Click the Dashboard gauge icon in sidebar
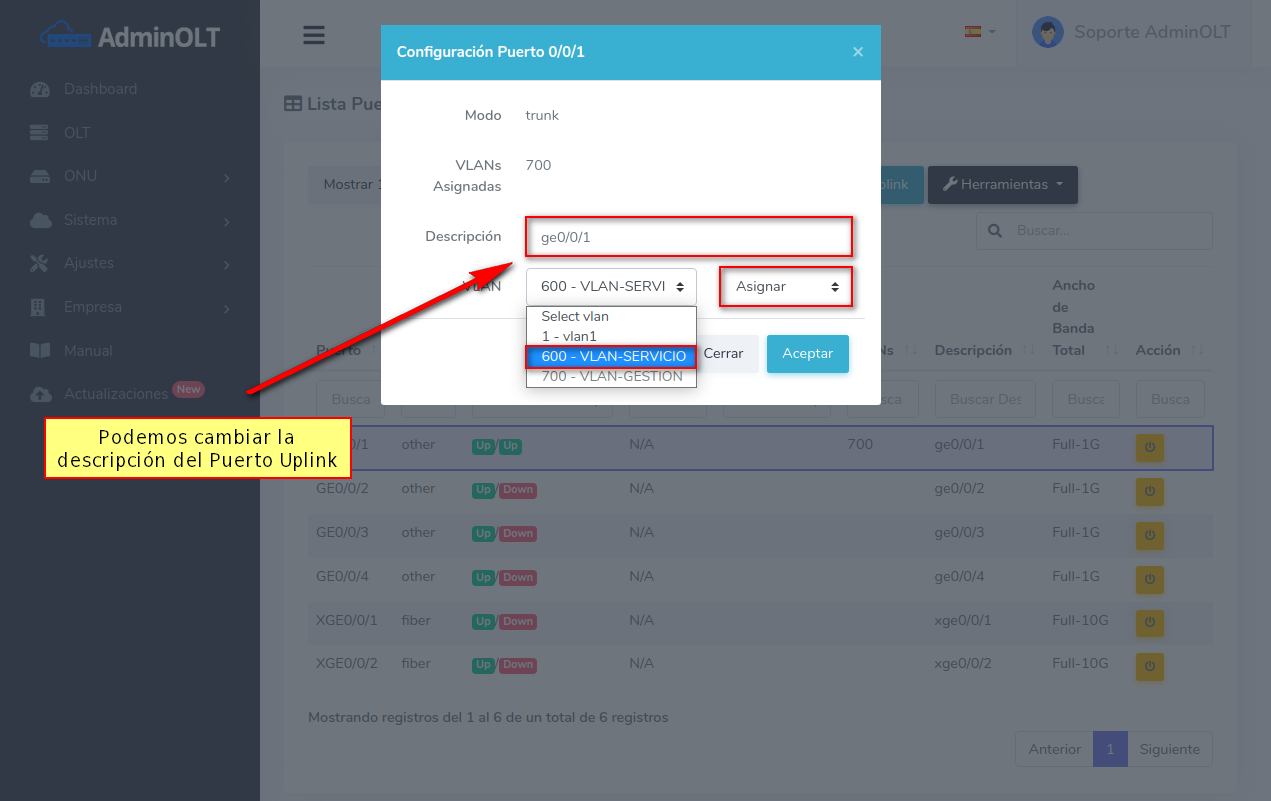This screenshot has width=1271, height=801. (40, 89)
